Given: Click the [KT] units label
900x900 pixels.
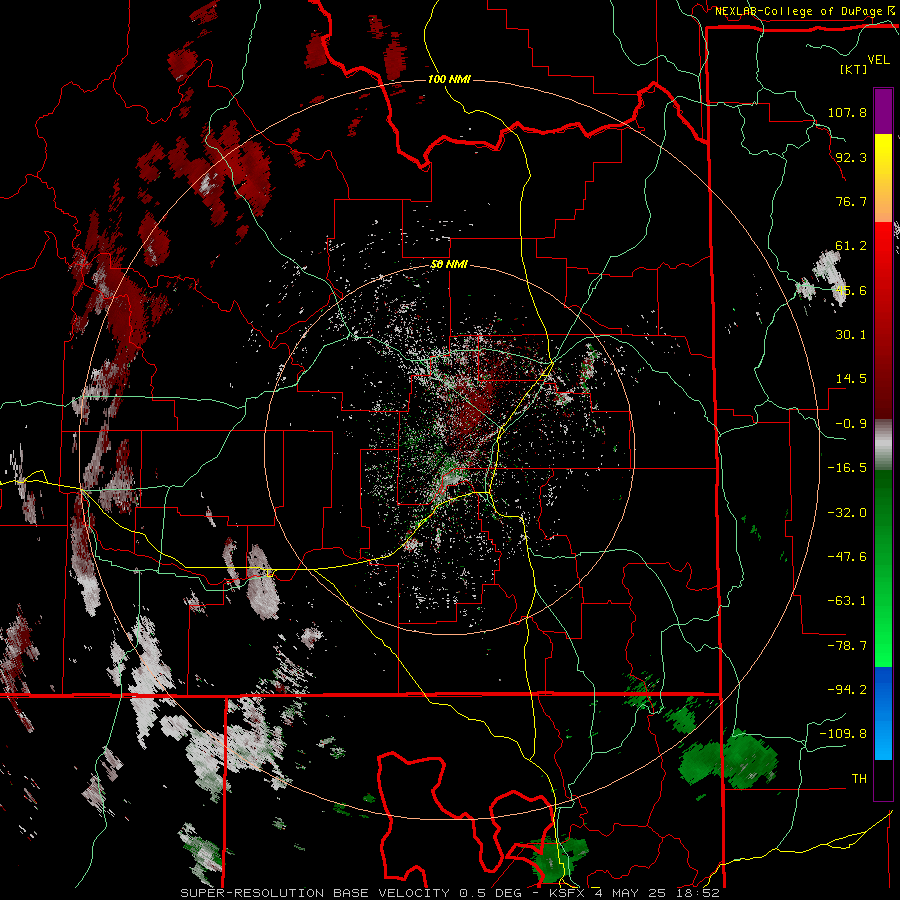Looking at the screenshot, I should click(854, 69).
